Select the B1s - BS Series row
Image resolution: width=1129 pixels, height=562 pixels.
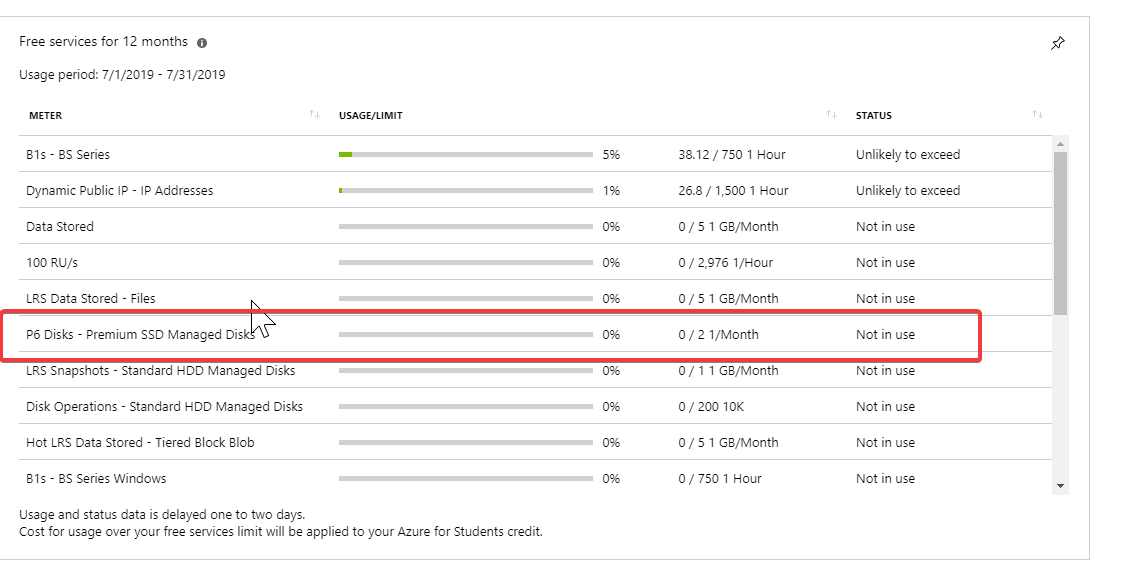click(68, 155)
